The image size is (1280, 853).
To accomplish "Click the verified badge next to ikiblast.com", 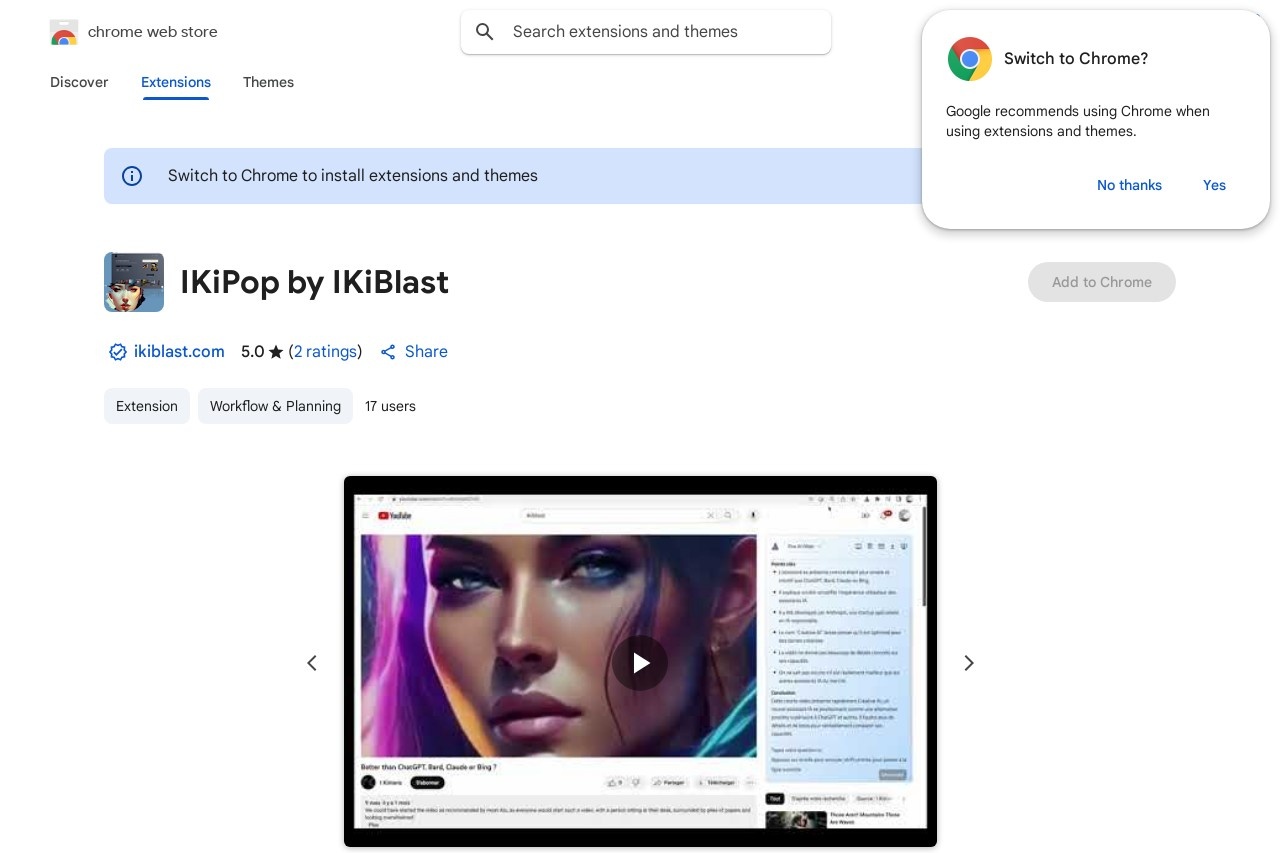I will pyautogui.click(x=118, y=352).
